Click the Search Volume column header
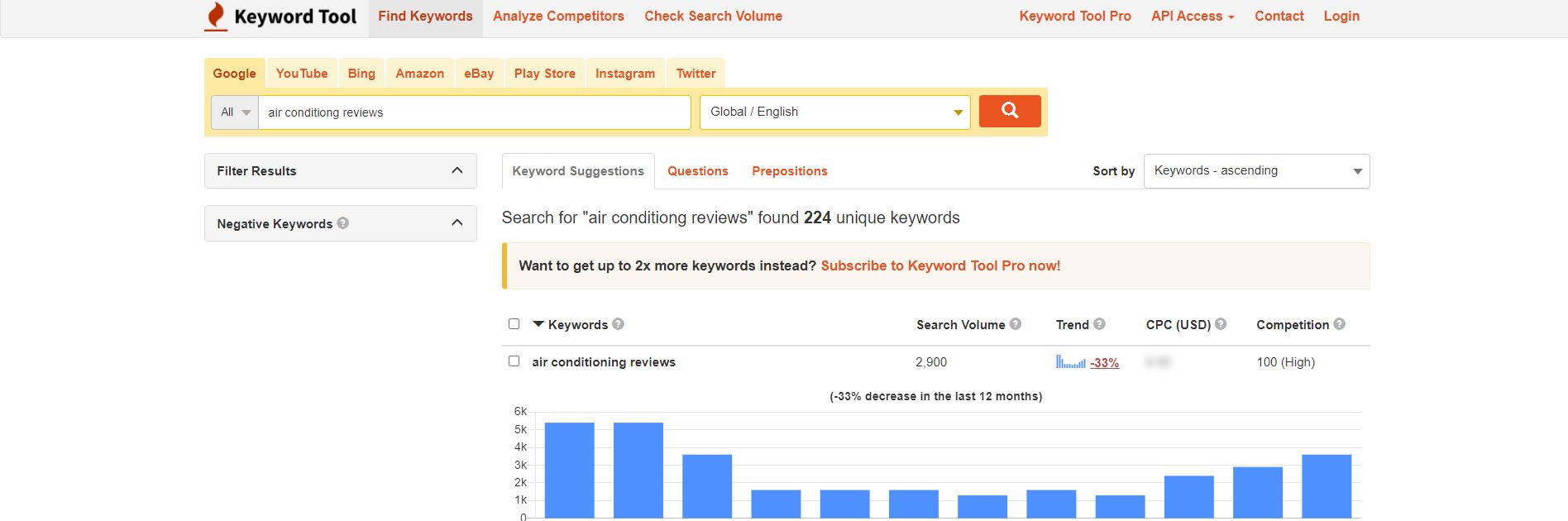Screen dimensions: 1568x521 click(960, 324)
